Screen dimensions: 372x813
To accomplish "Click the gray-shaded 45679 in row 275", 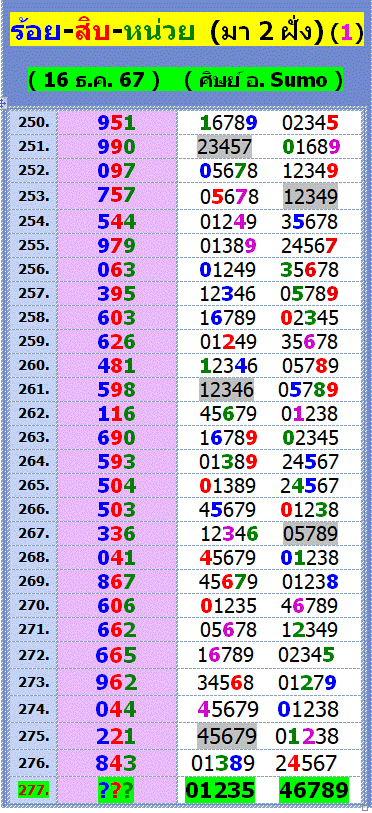I will (227, 736).
